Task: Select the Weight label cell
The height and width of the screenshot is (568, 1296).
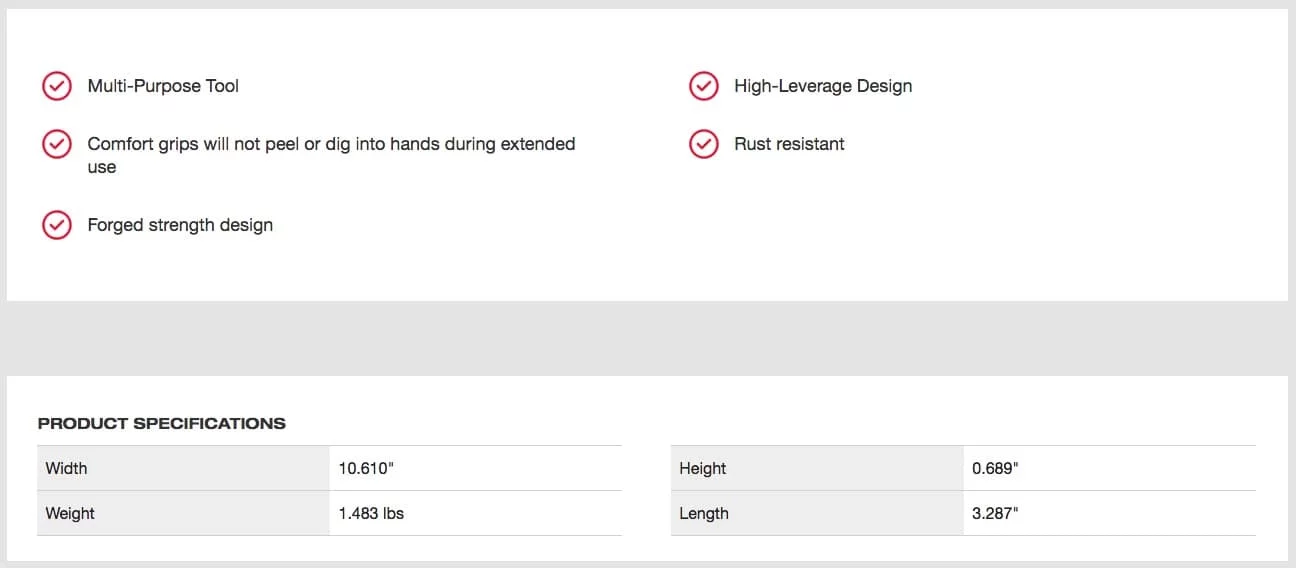Action: tap(70, 513)
